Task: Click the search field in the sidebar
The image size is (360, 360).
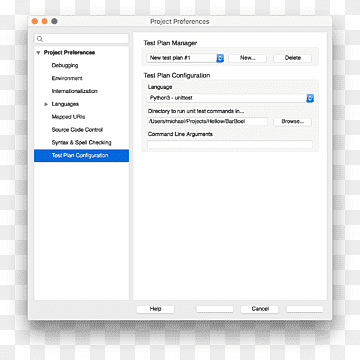Action: (81, 39)
